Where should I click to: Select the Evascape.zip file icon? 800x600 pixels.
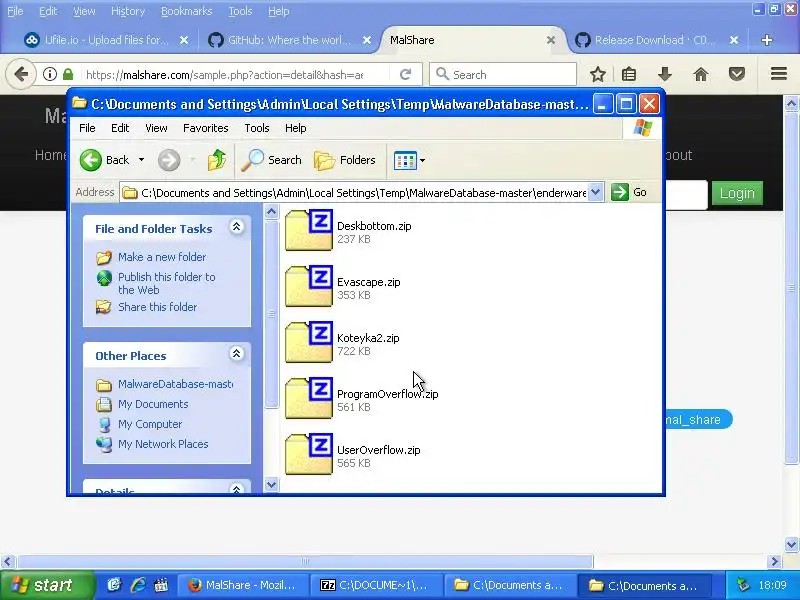point(309,286)
